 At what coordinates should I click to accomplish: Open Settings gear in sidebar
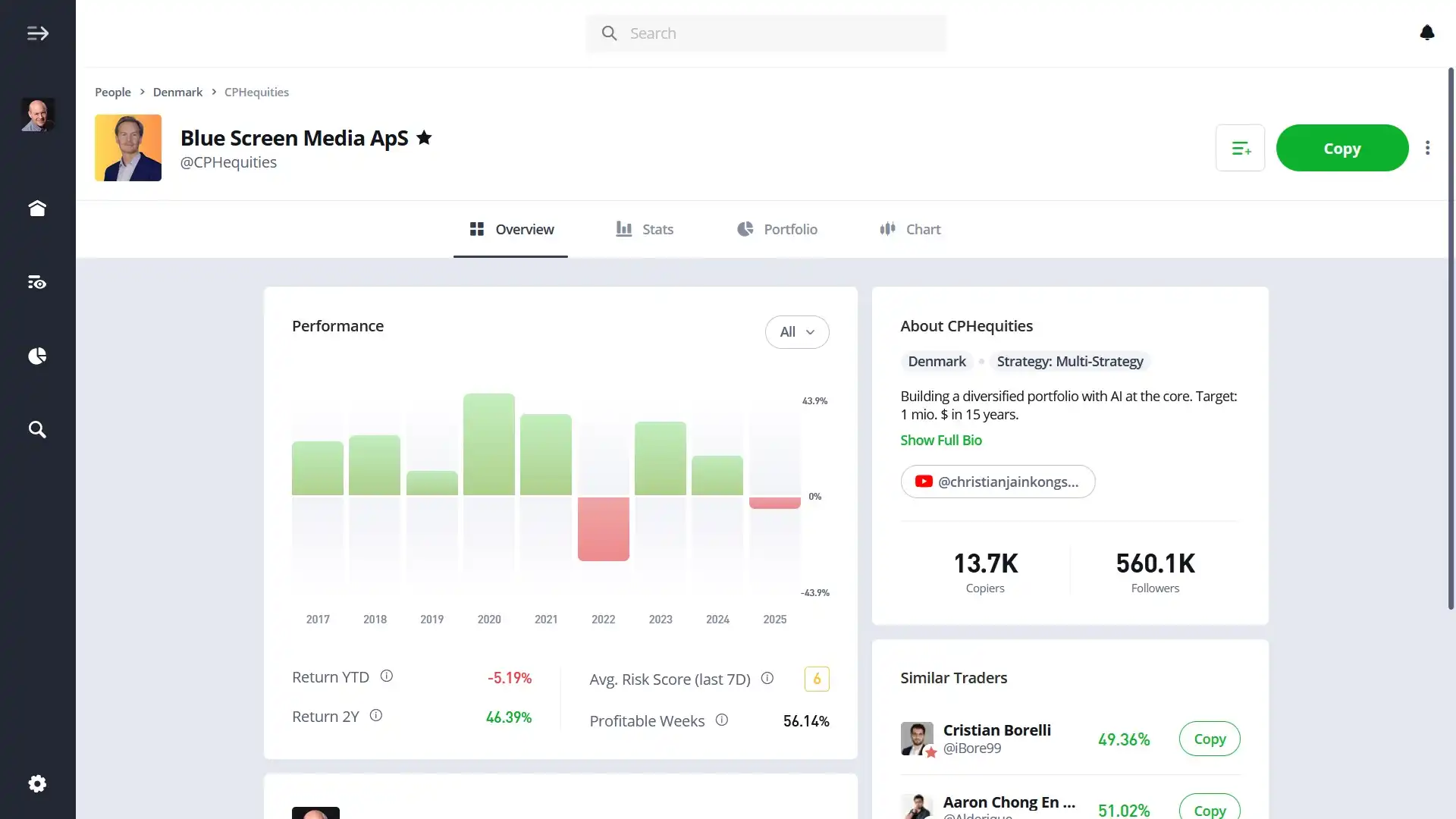37,783
